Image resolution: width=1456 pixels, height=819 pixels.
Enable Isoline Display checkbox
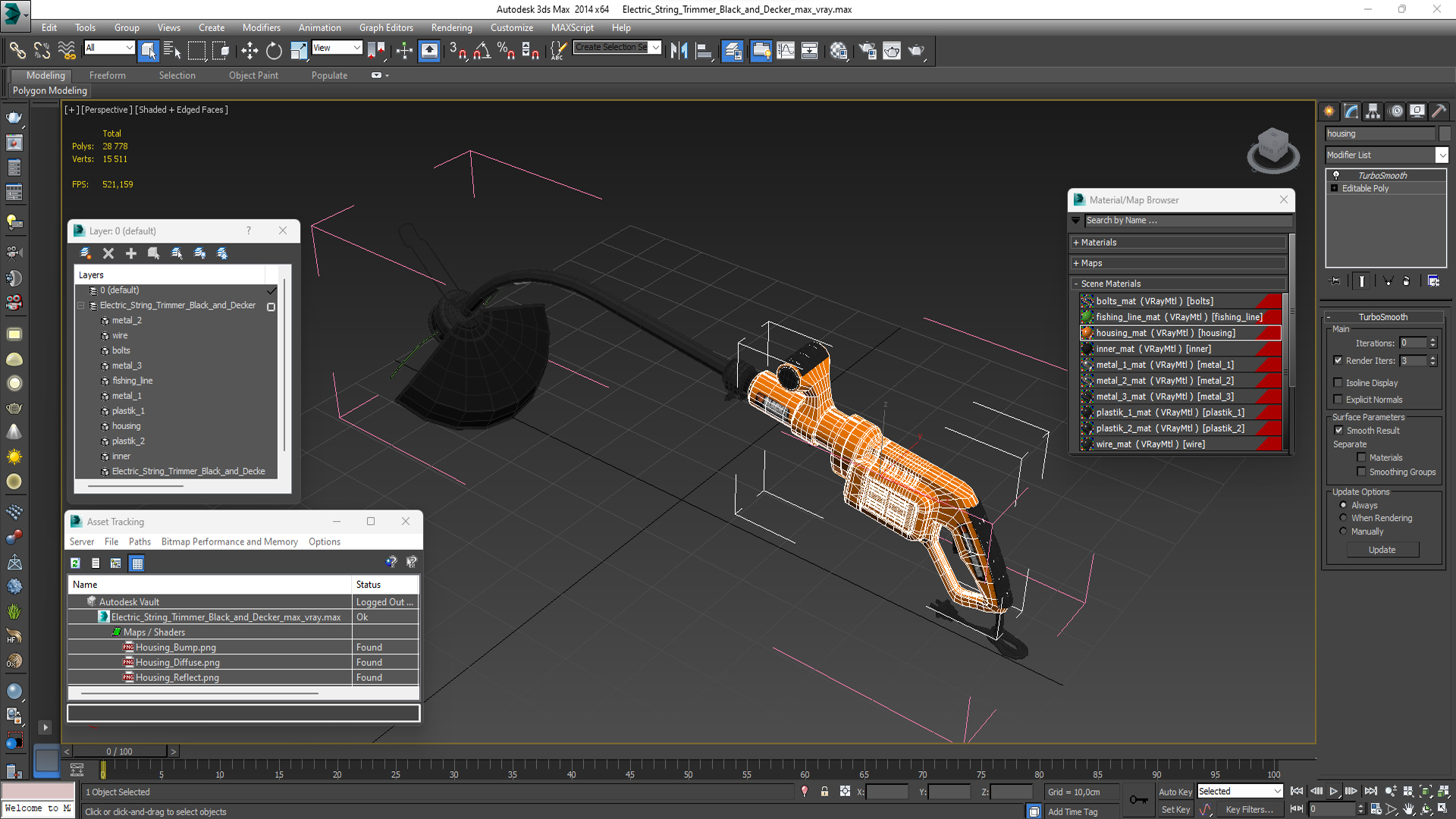coord(1338,383)
